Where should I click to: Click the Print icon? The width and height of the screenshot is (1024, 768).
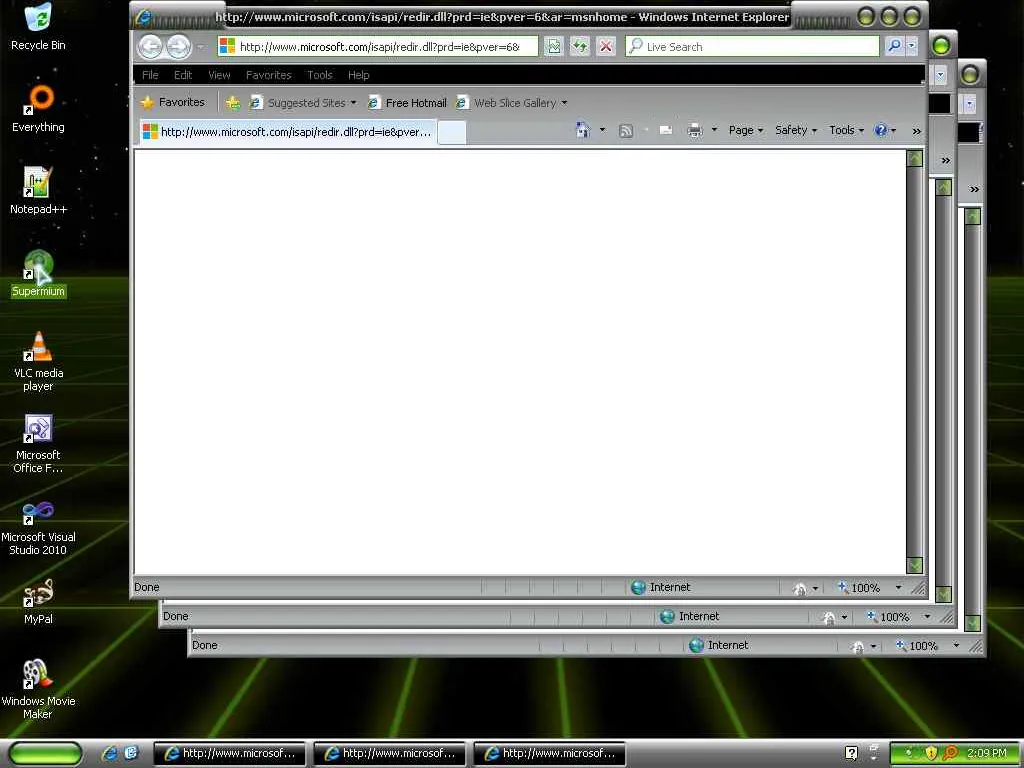click(x=695, y=131)
